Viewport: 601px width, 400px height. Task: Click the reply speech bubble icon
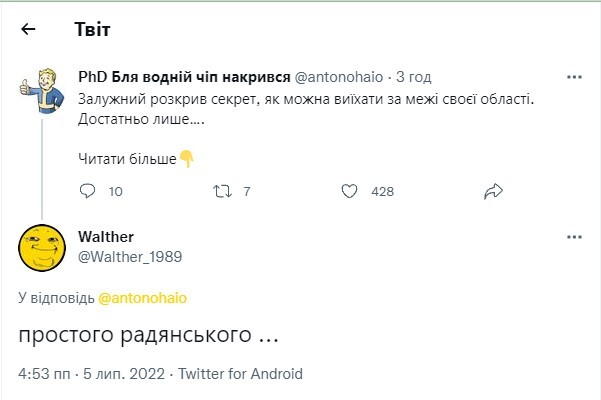(87, 191)
